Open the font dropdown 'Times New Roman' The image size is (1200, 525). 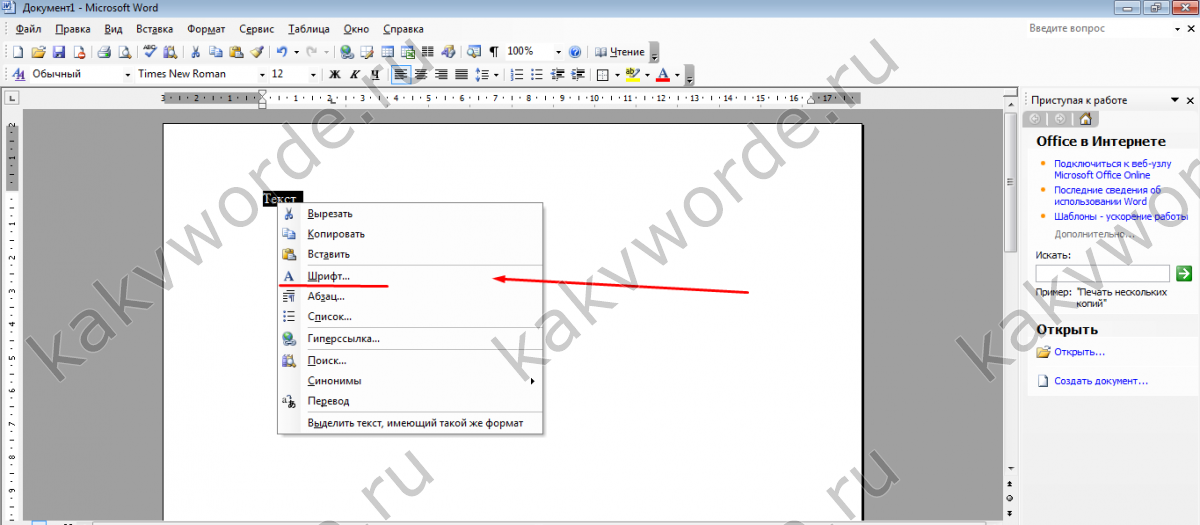(262, 74)
